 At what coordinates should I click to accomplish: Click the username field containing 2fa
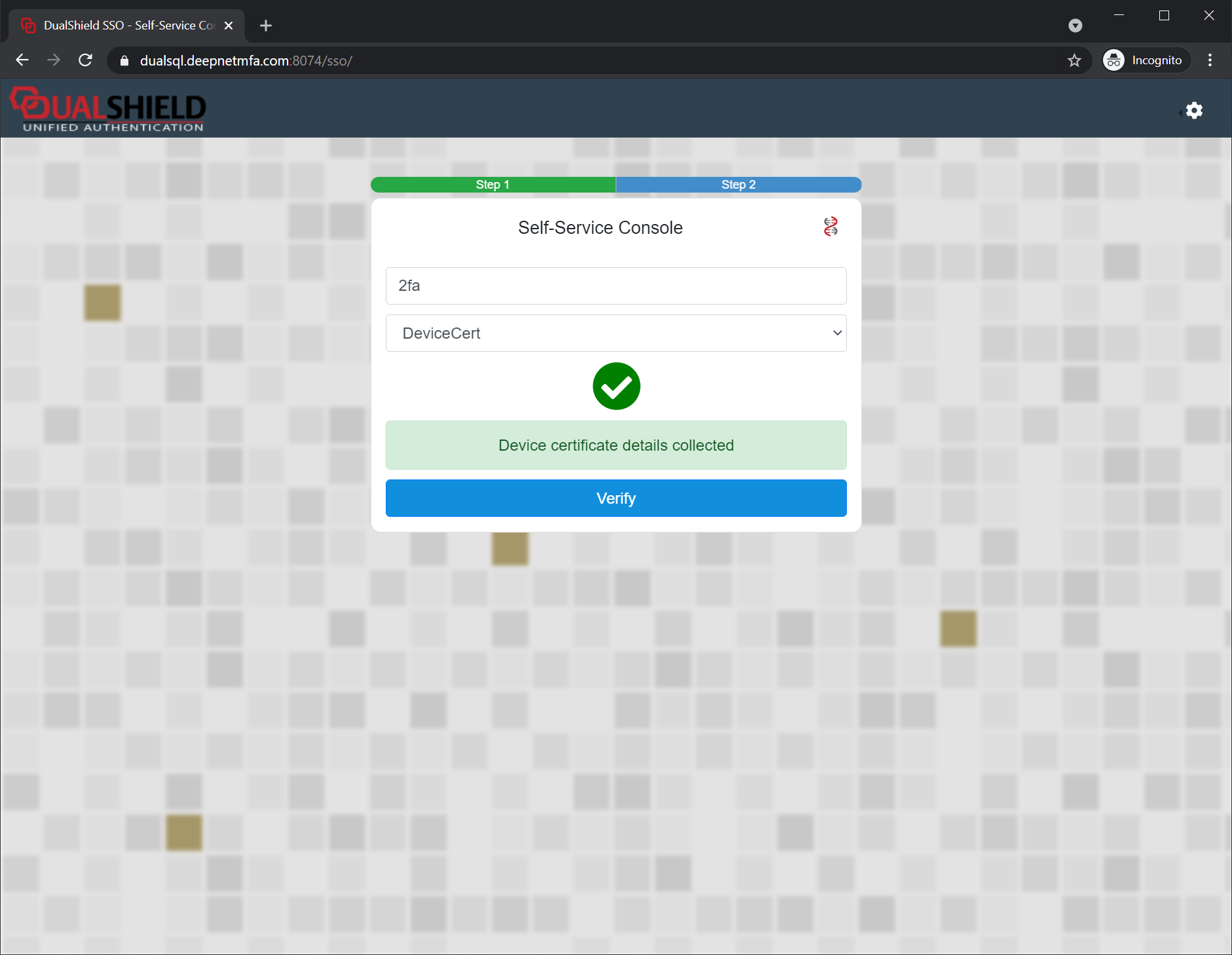coord(616,286)
